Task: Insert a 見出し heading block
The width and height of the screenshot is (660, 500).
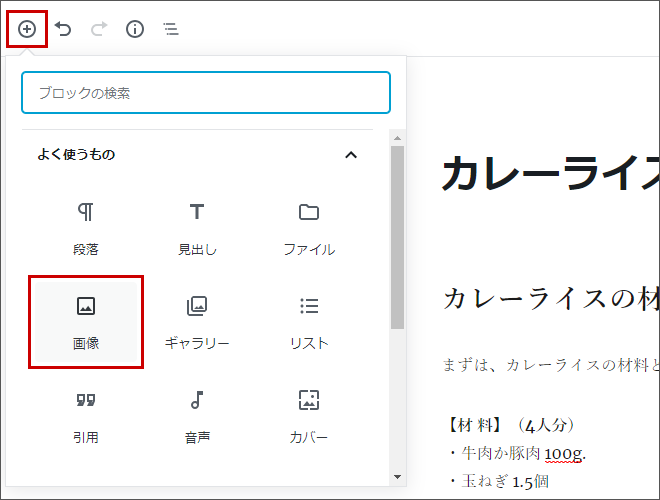Action: pyautogui.click(x=197, y=229)
